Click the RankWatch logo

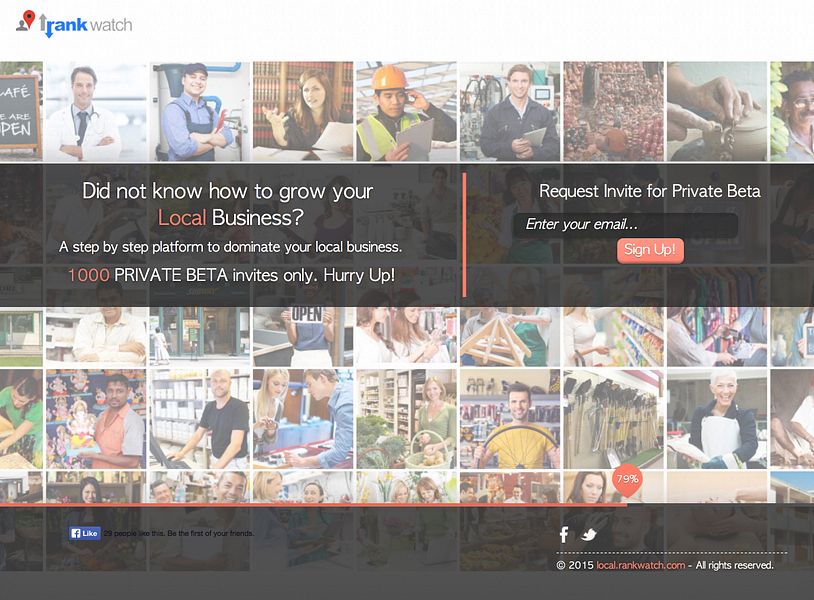point(74,23)
